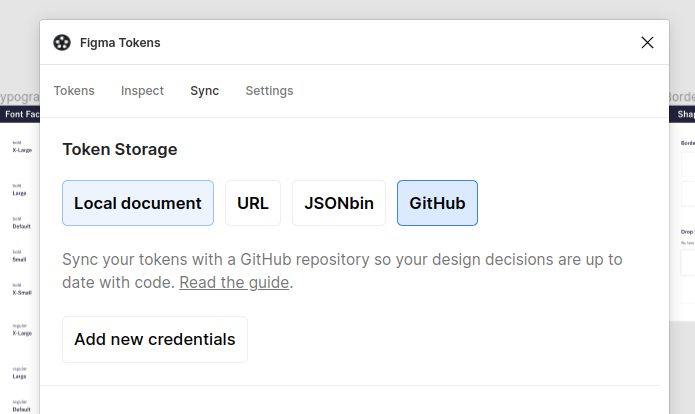This screenshot has width=695, height=414.
Task: Open the Read the guide link
Action: [234, 283]
